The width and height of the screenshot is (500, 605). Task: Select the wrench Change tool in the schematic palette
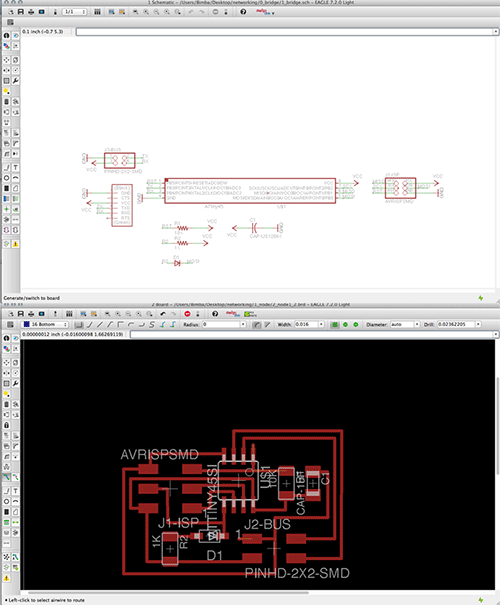[x=15, y=81]
